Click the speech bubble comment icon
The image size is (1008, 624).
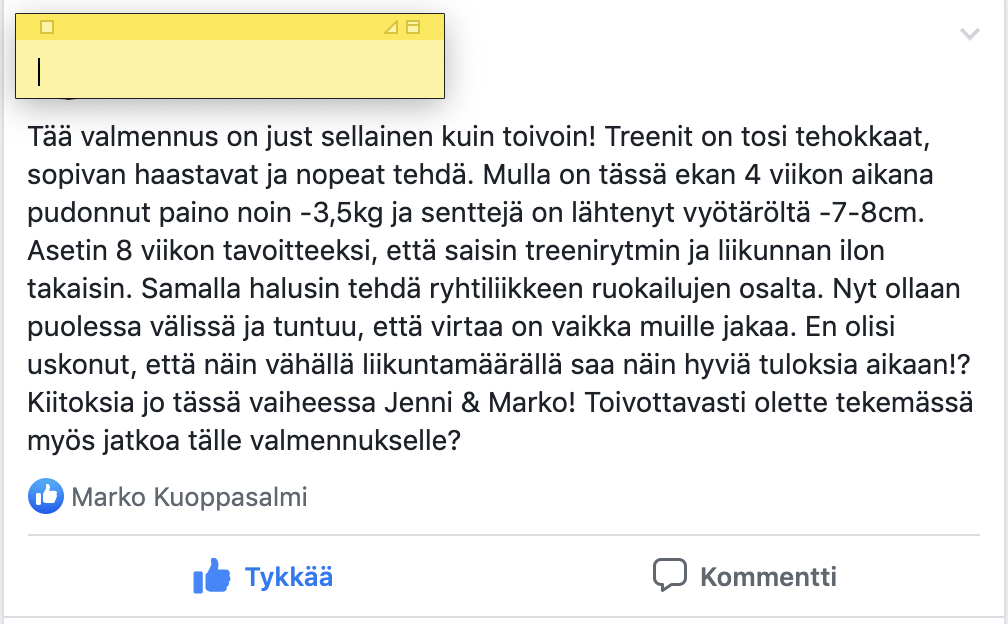point(670,575)
